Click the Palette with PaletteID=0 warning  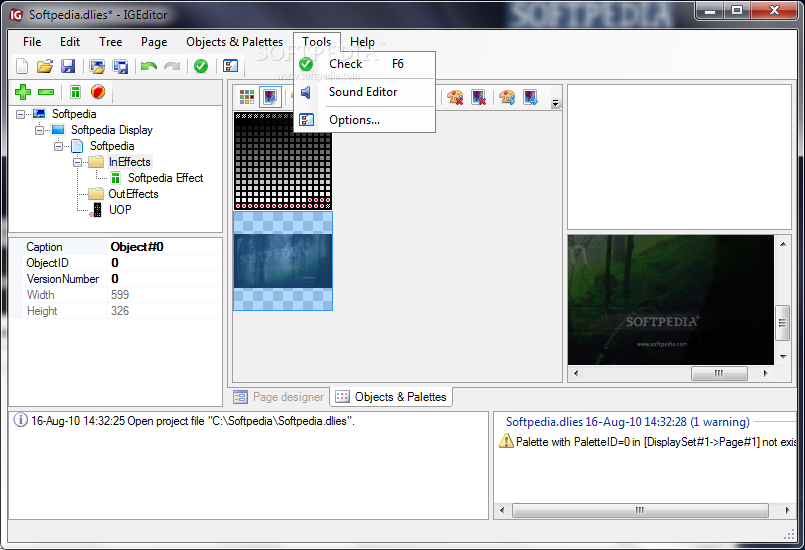click(648, 442)
